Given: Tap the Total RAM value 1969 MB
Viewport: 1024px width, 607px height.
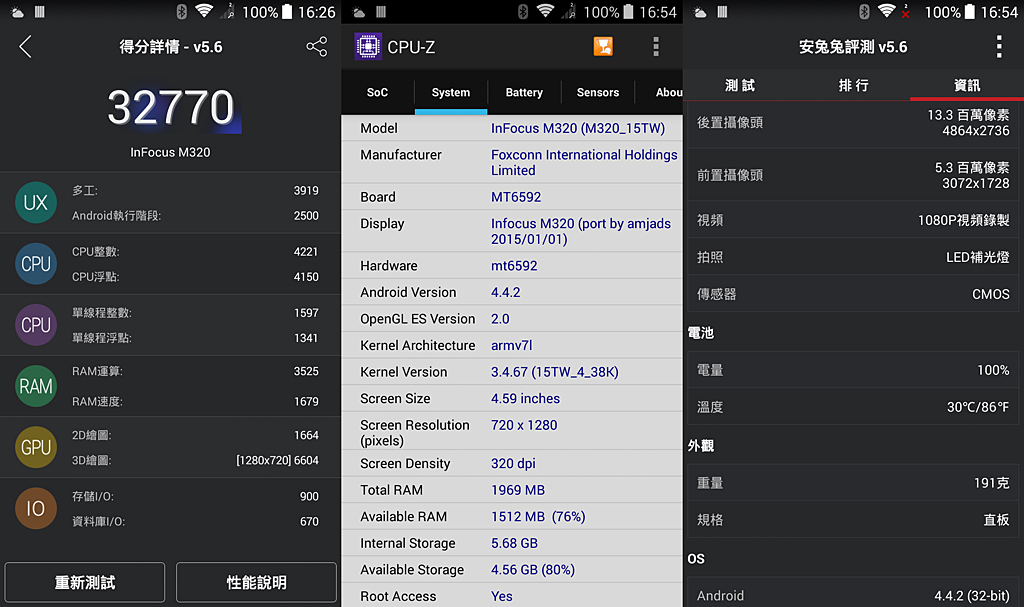Looking at the screenshot, I should pyautogui.click(x=518, y=490).
